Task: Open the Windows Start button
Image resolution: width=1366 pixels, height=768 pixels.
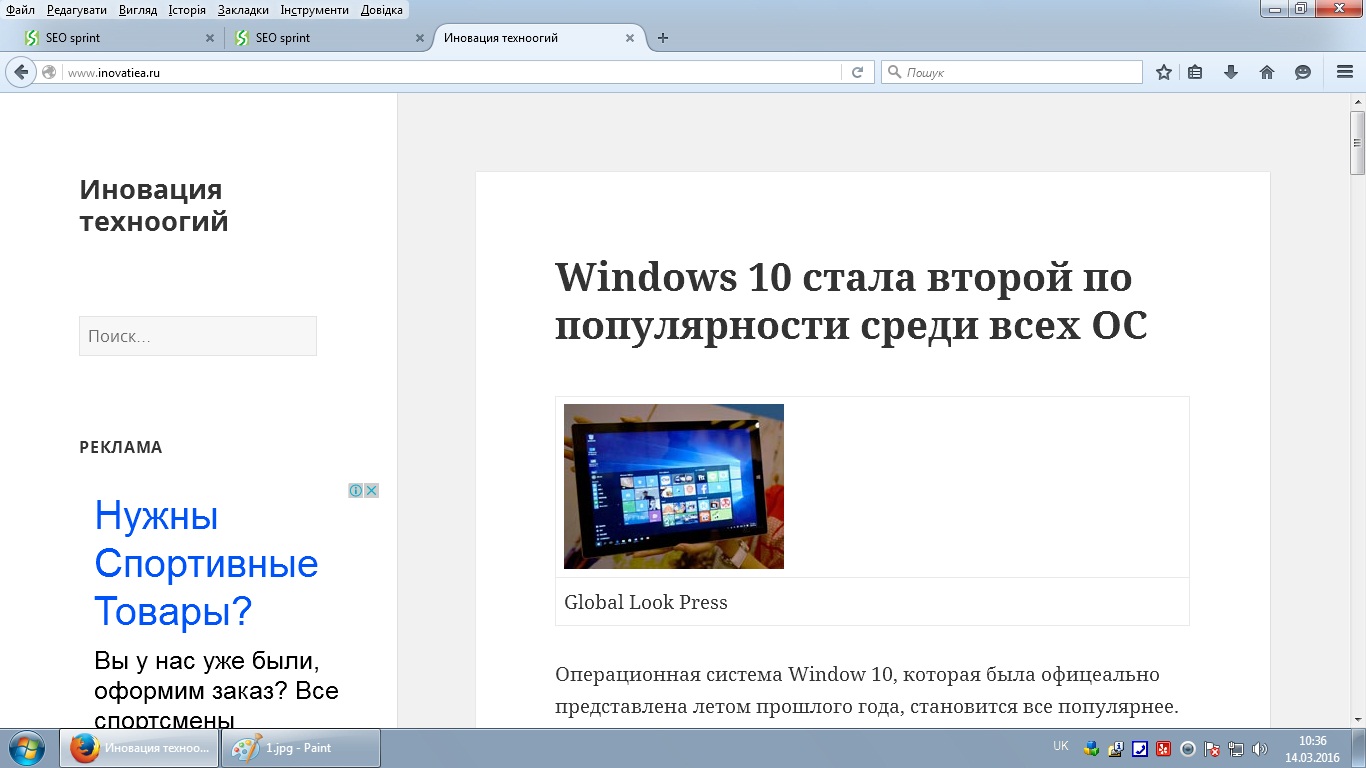Action: point(26,748)
